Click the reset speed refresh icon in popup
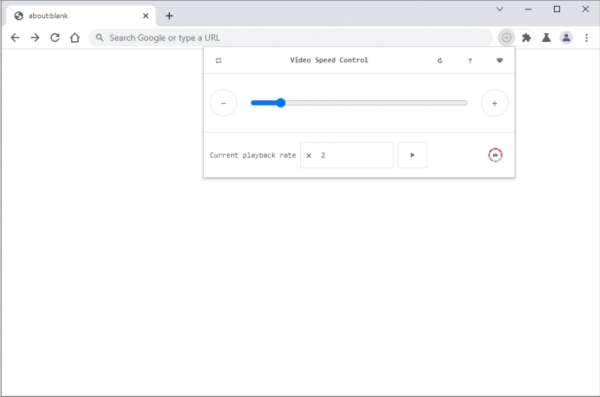The width and height of the screenshot is (600, 397). point(440,60)
